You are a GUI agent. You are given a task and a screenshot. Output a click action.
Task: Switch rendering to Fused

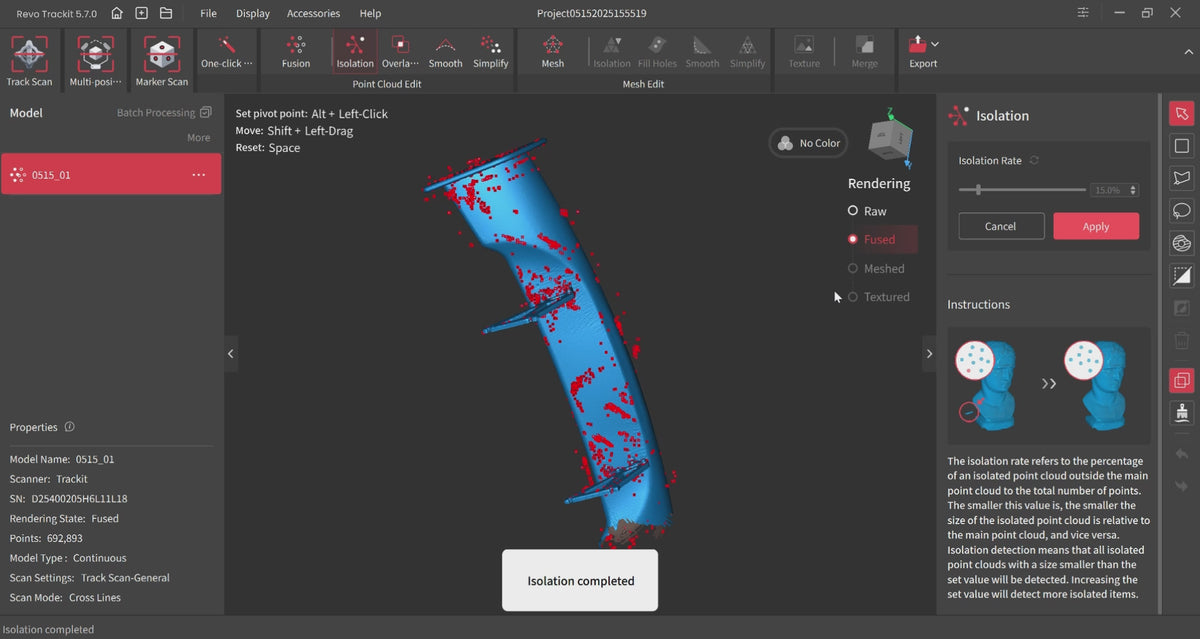[853, 240]
